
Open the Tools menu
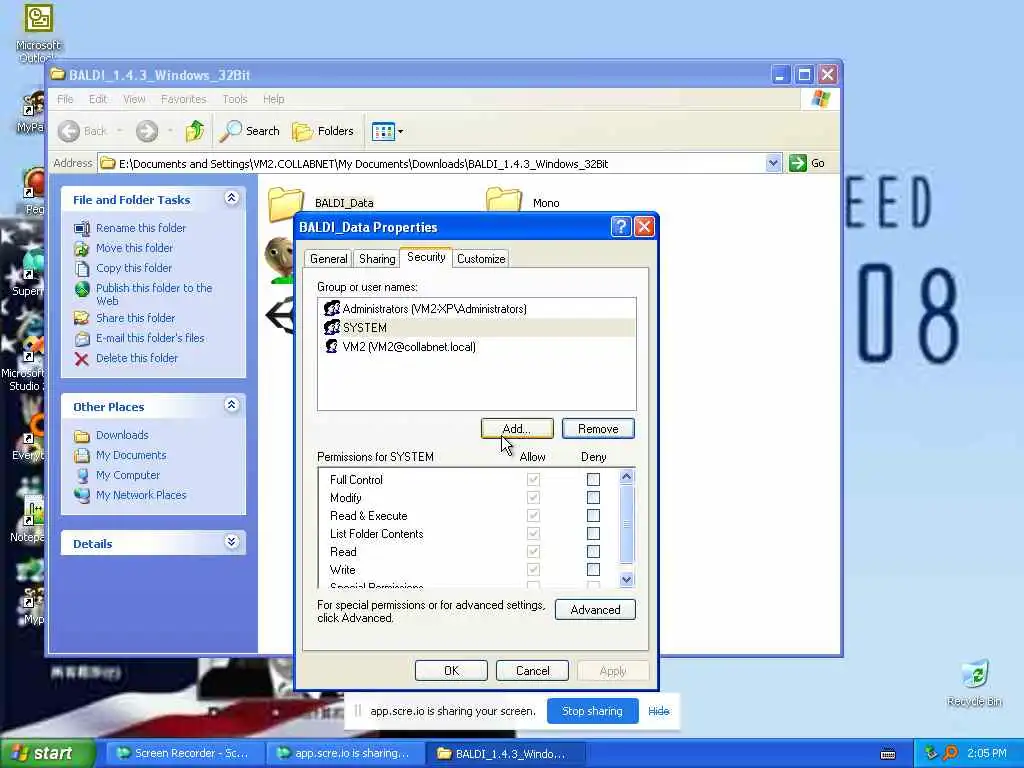point(234,99)
